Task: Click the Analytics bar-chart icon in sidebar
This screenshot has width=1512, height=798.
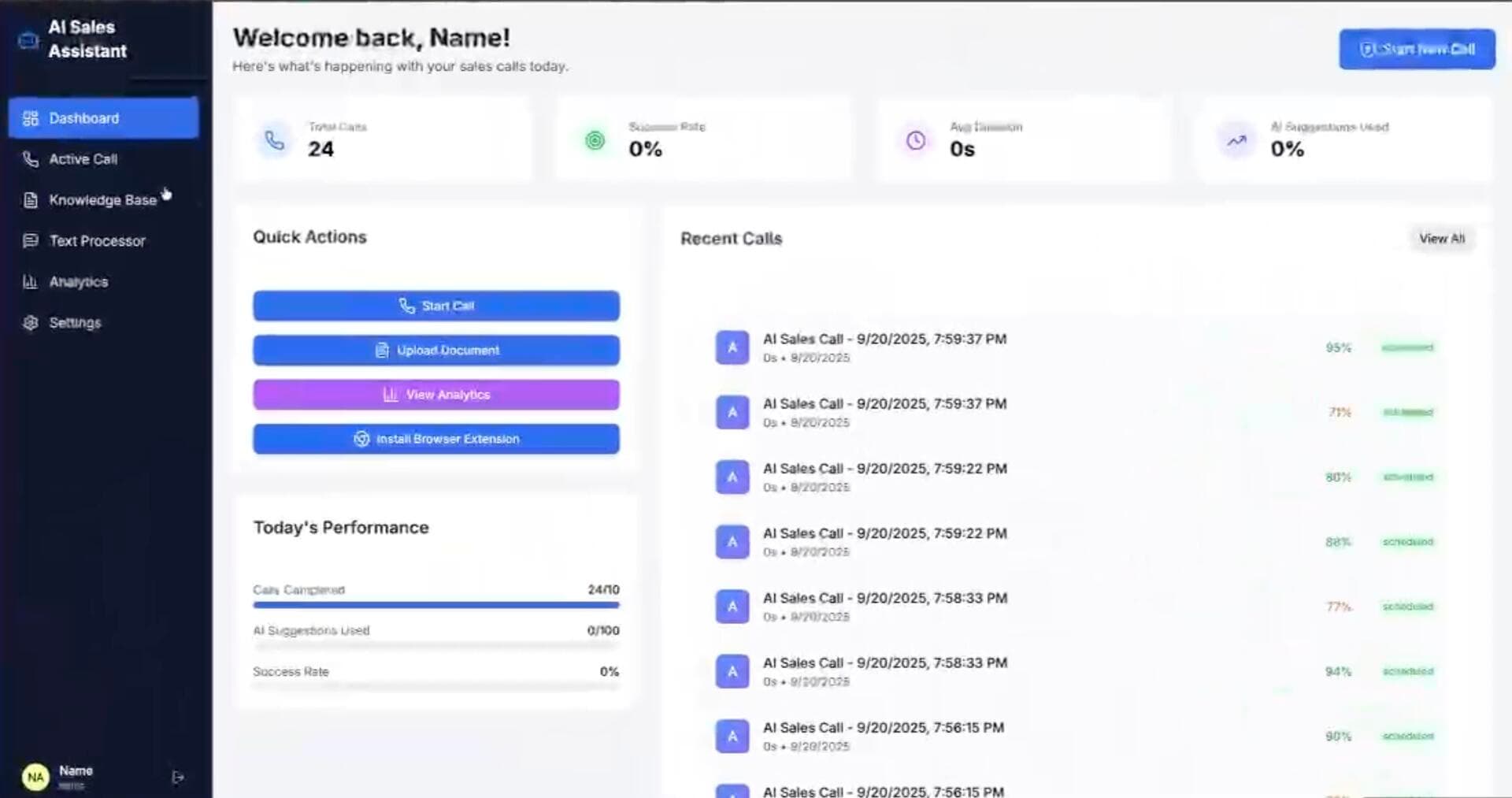Action: pyautogui.click(x=30, y=282)
